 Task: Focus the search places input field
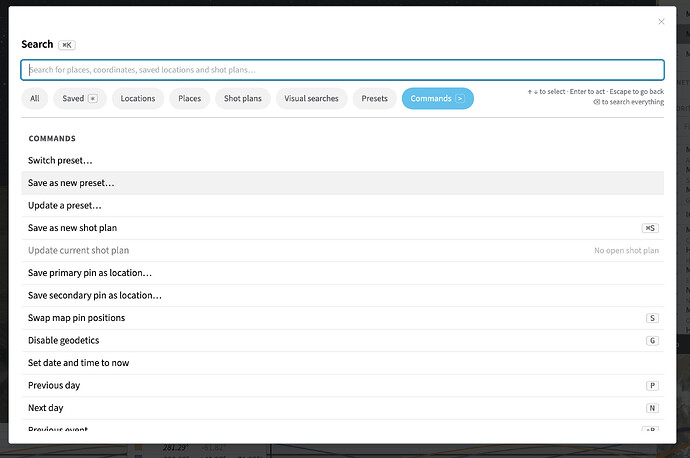tap(342, 70)
